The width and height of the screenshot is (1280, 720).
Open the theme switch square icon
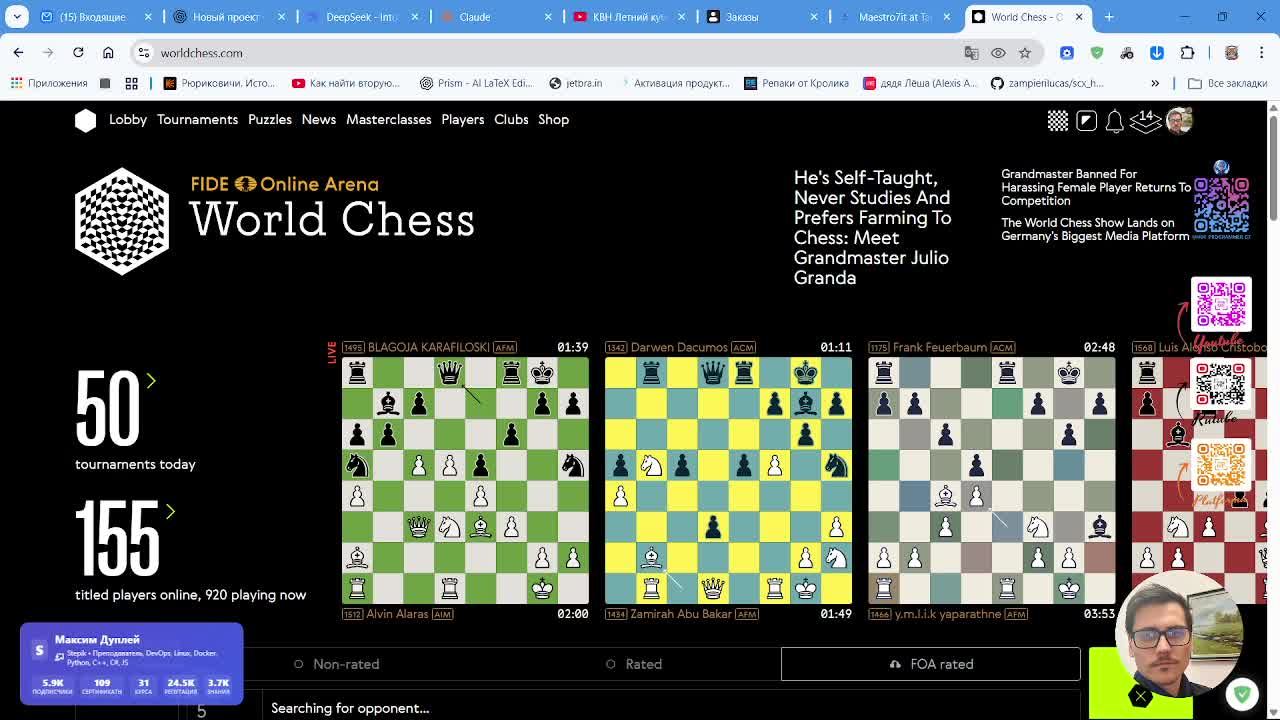coord(1086,120)
